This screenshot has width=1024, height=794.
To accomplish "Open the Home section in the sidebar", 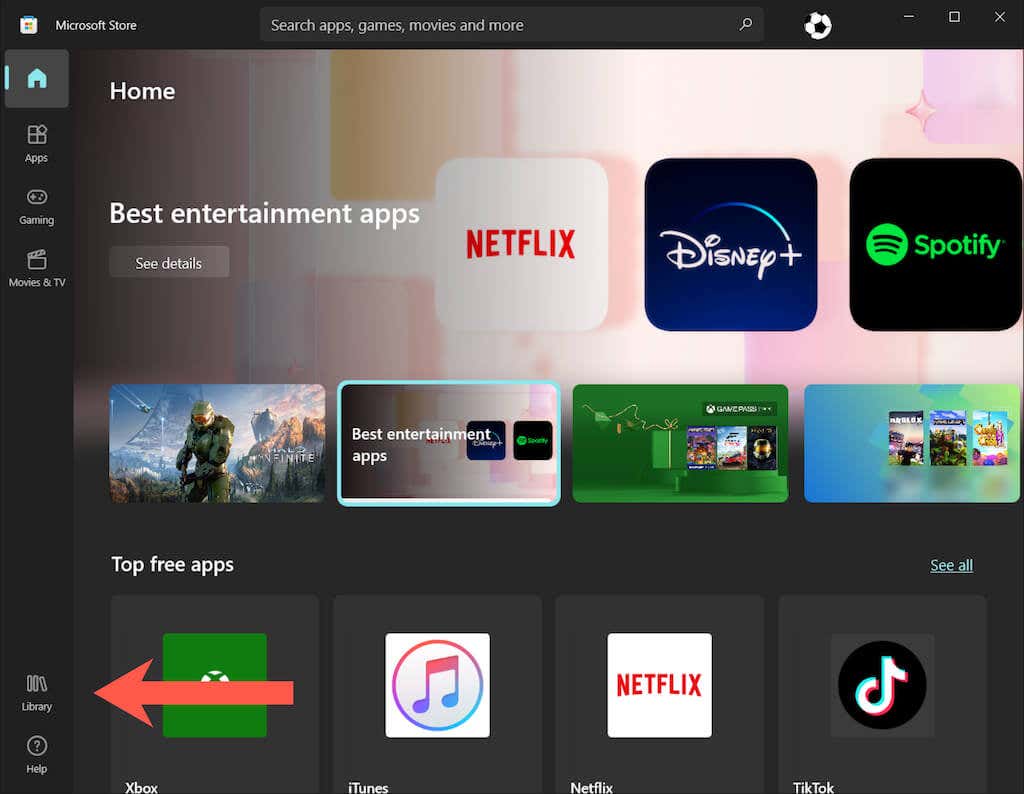I will click(37, 79).
